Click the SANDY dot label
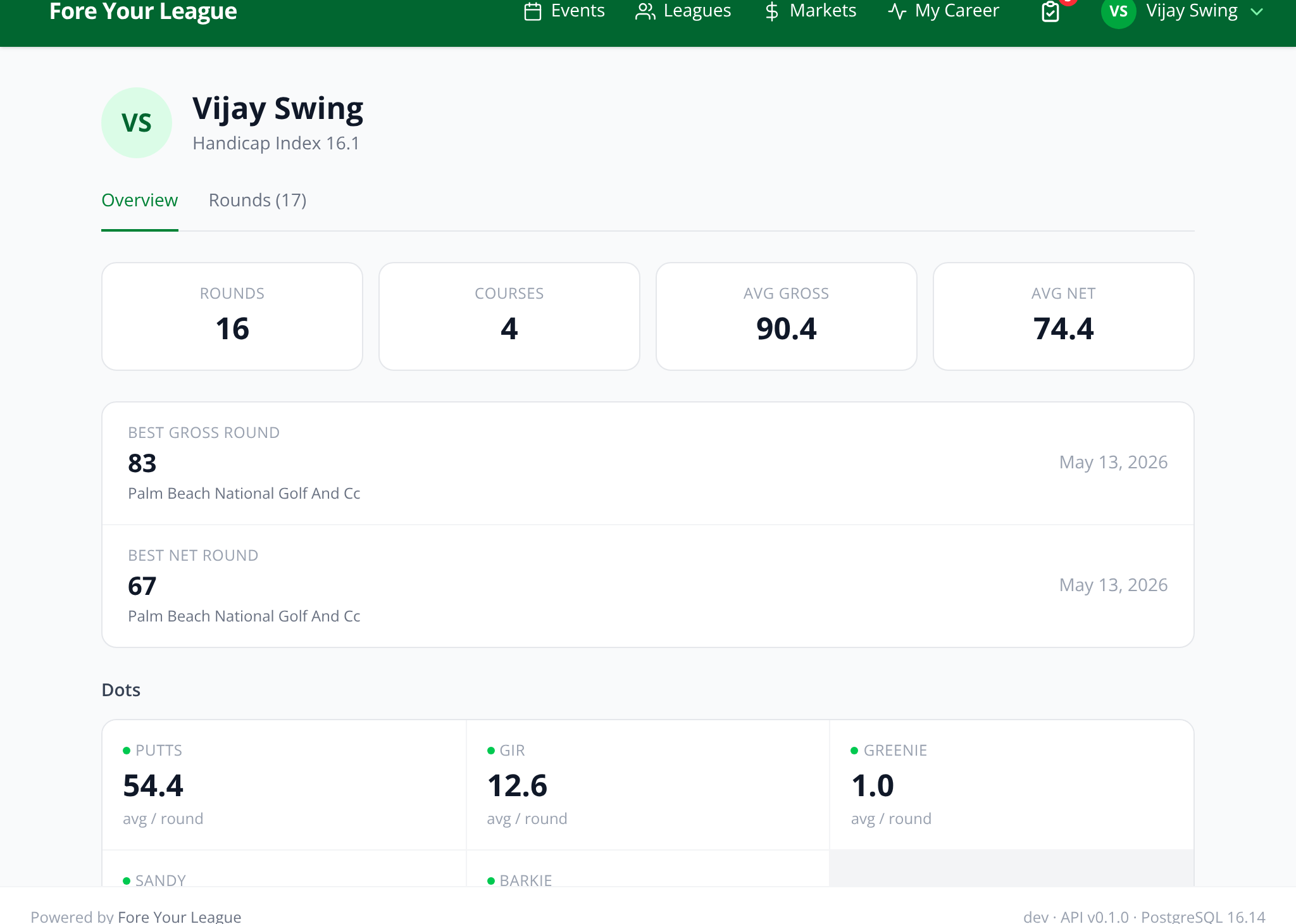1296x924 pixels. coord(161,880)
